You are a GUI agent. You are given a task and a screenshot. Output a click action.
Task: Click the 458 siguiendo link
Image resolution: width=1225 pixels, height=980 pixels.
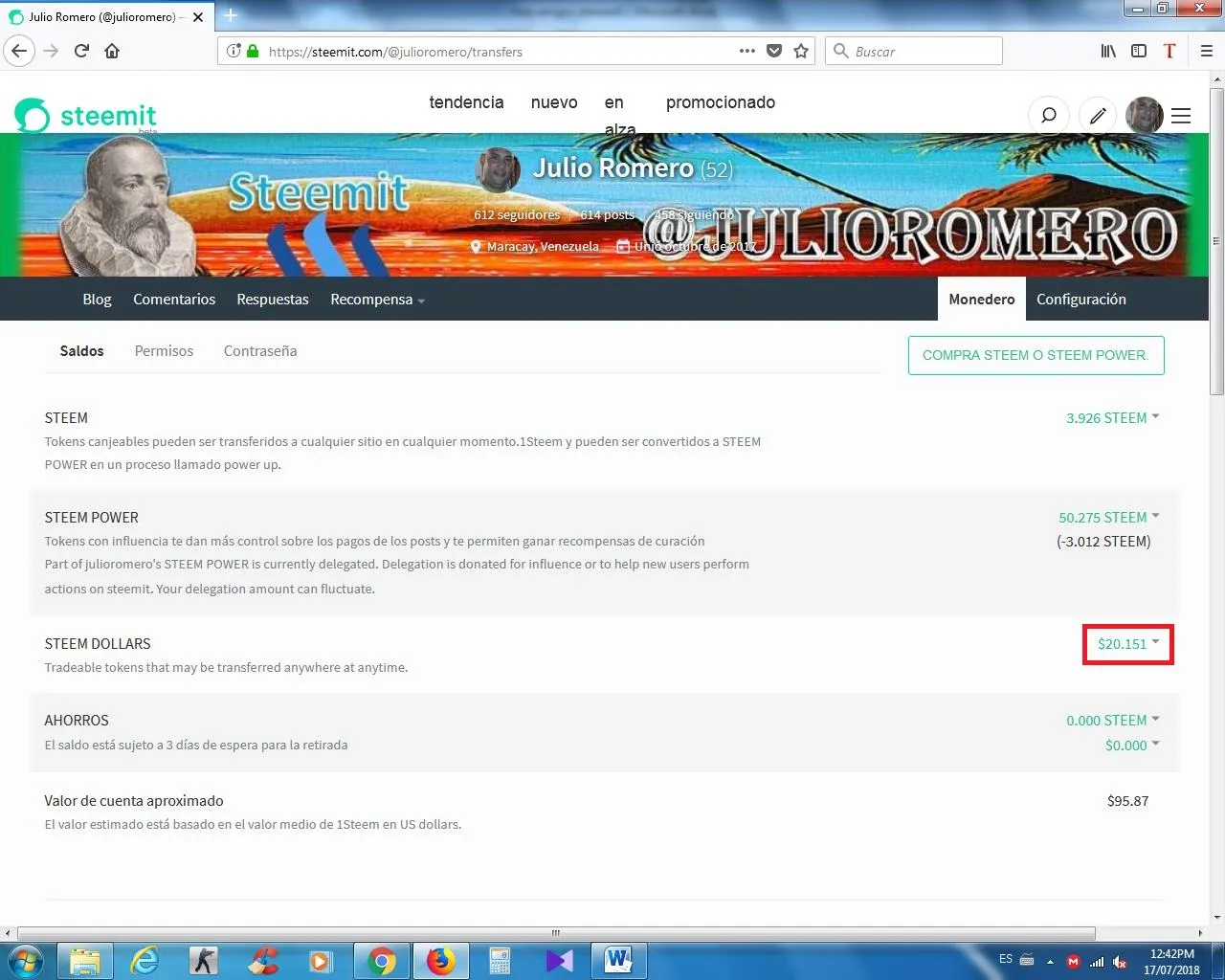point(694,214)
